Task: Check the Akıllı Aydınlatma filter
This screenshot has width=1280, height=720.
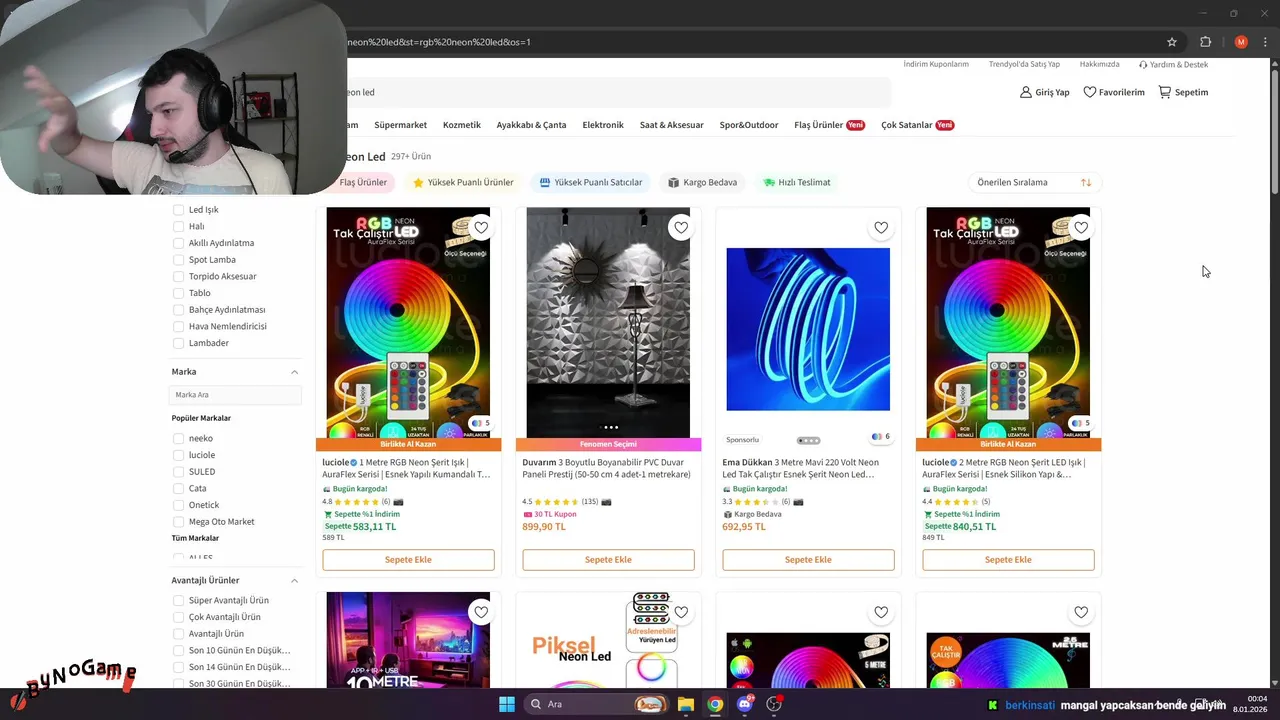Action: (178, 243)
